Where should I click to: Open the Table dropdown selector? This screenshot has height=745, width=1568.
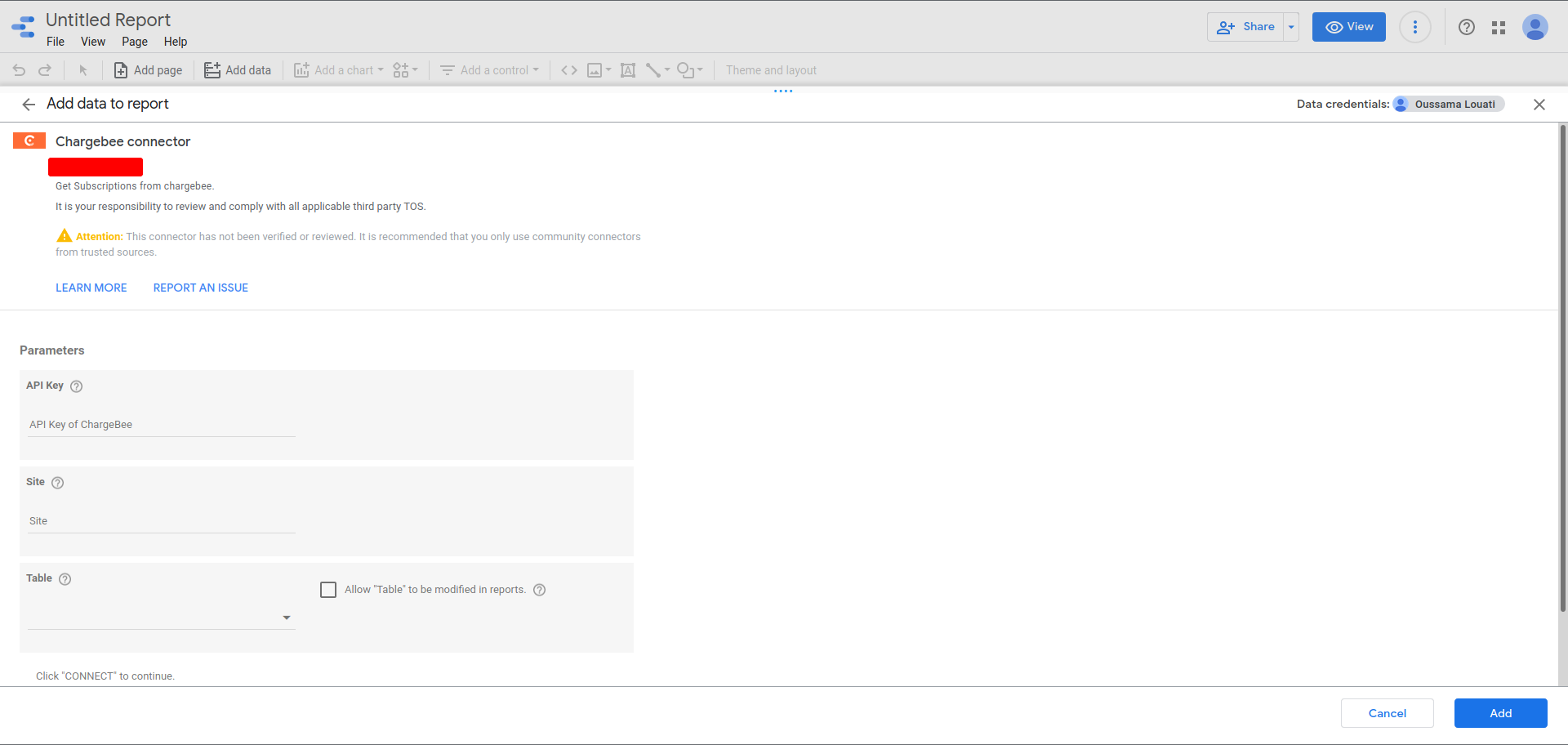(162, 618)
